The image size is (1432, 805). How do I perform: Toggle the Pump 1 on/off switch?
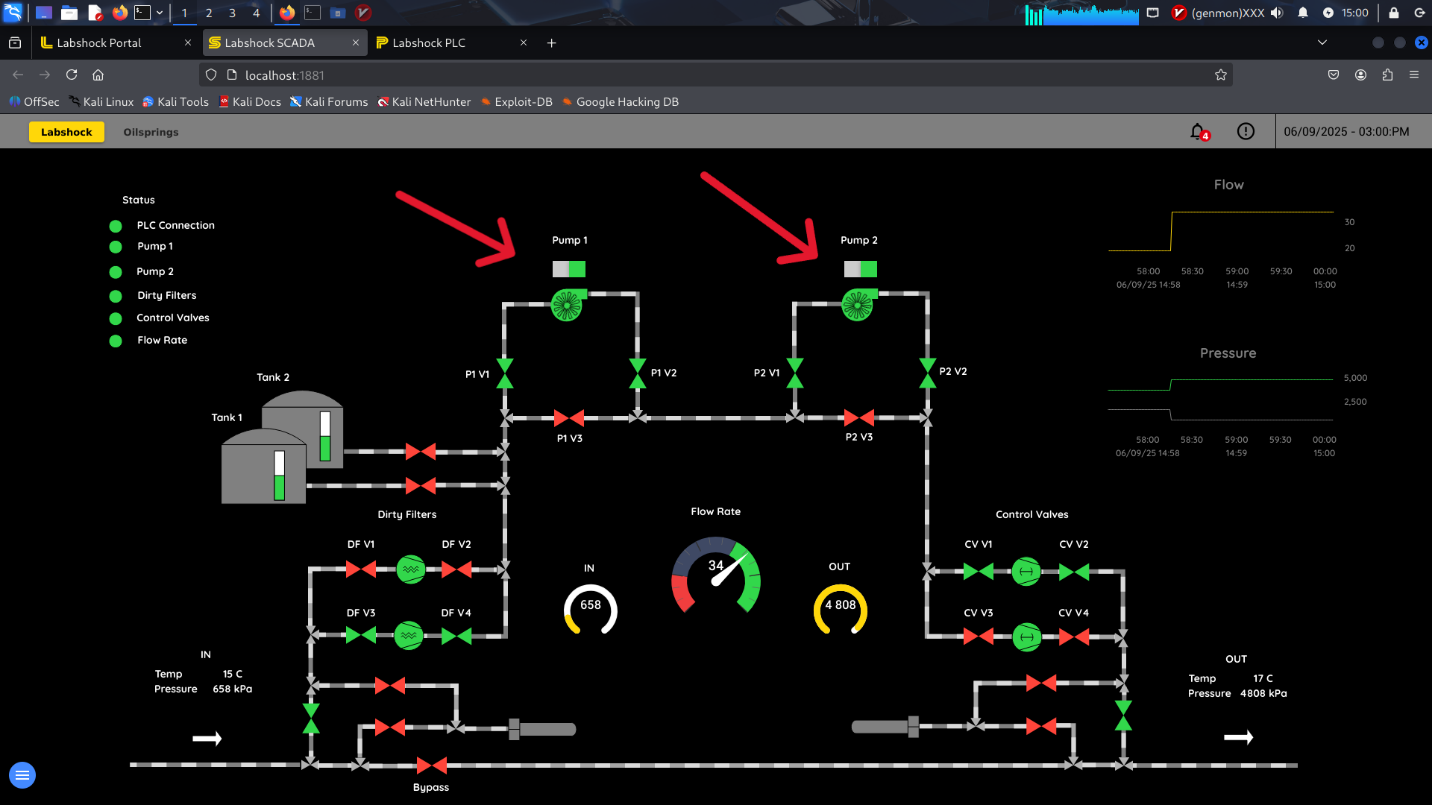click(x=569, y=269)
